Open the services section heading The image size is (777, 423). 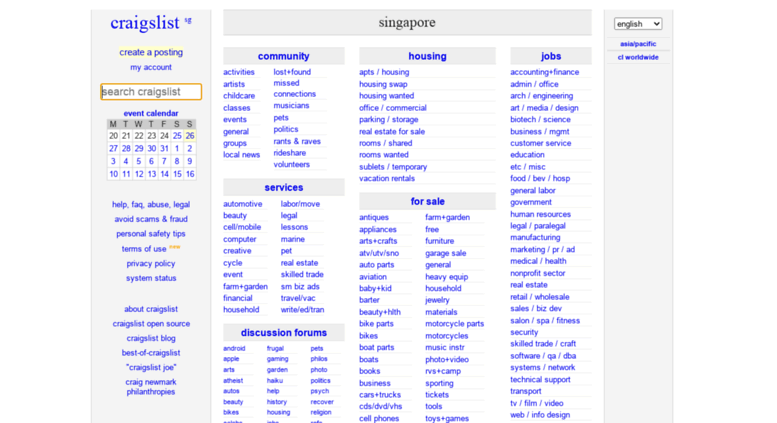point(283,187)
